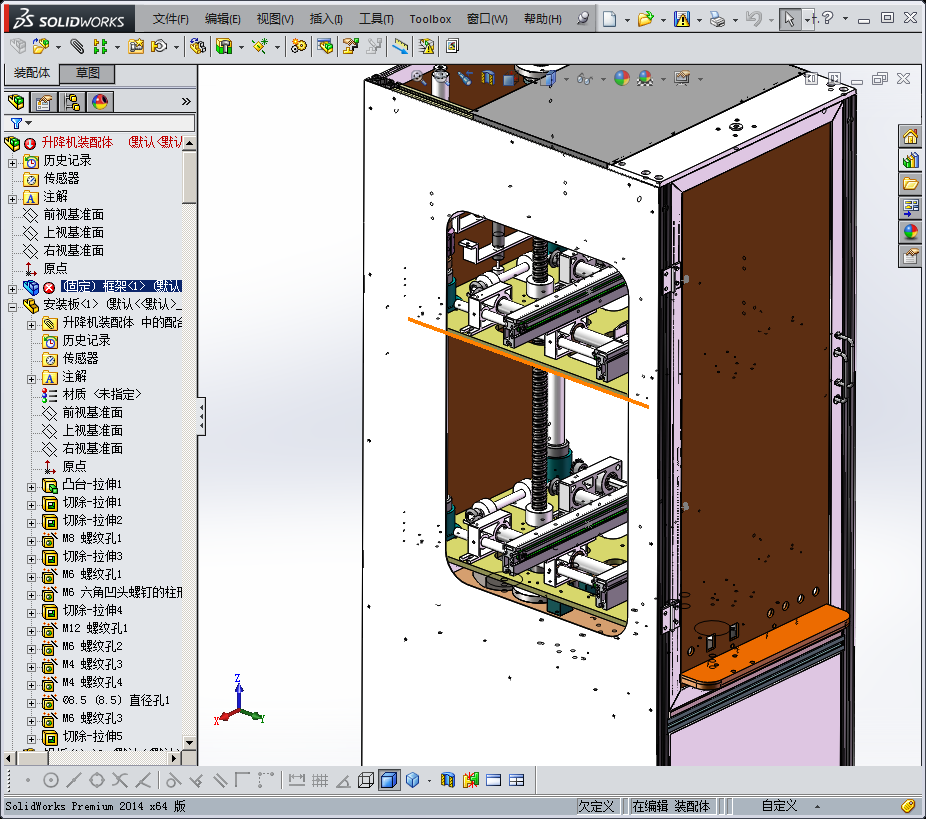The image size is (926, 819).
Task: Open the File Explorer folder tab
Action: pos(910,184)
